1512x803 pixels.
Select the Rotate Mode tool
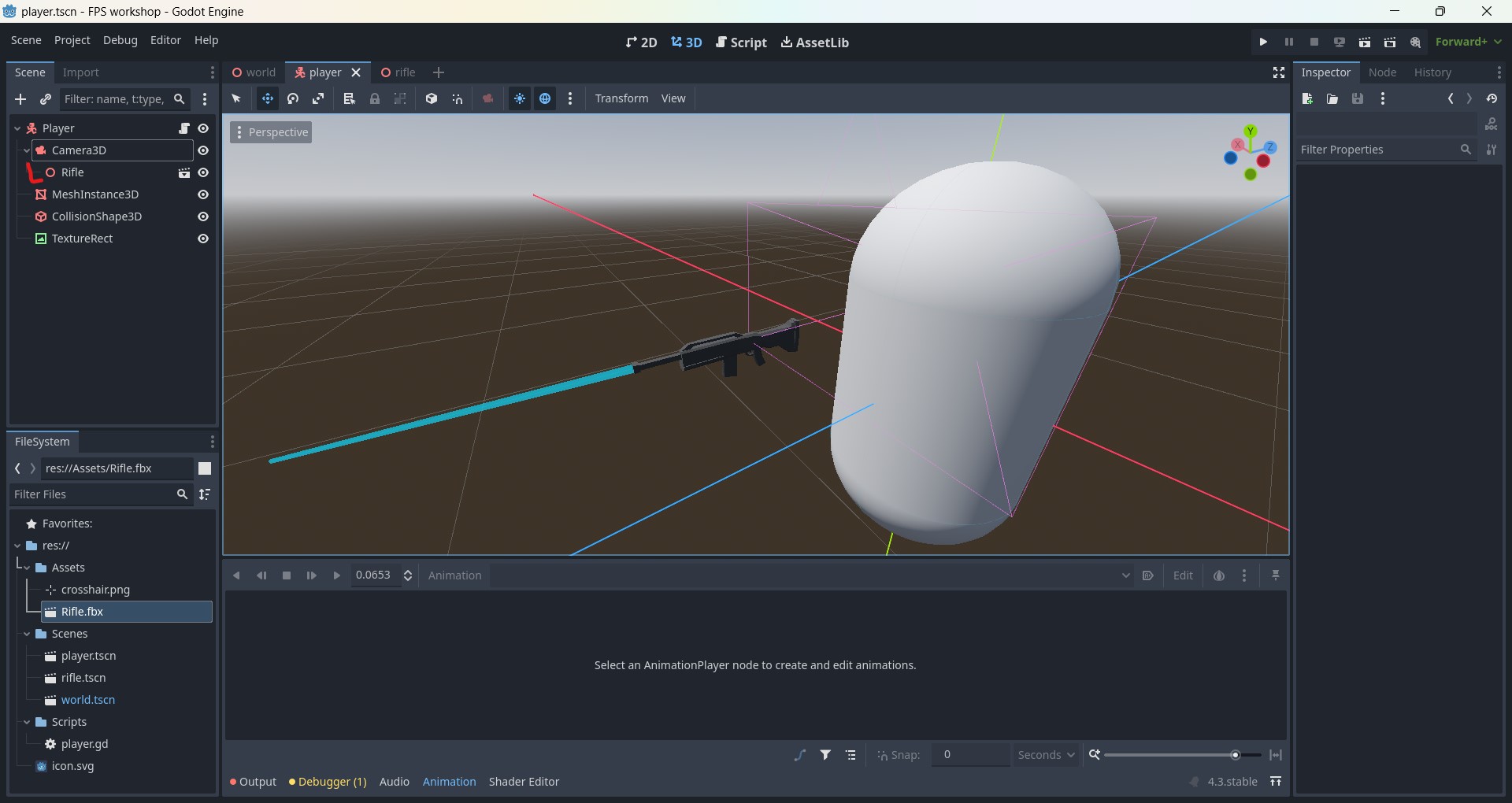[x=293, y=98]
